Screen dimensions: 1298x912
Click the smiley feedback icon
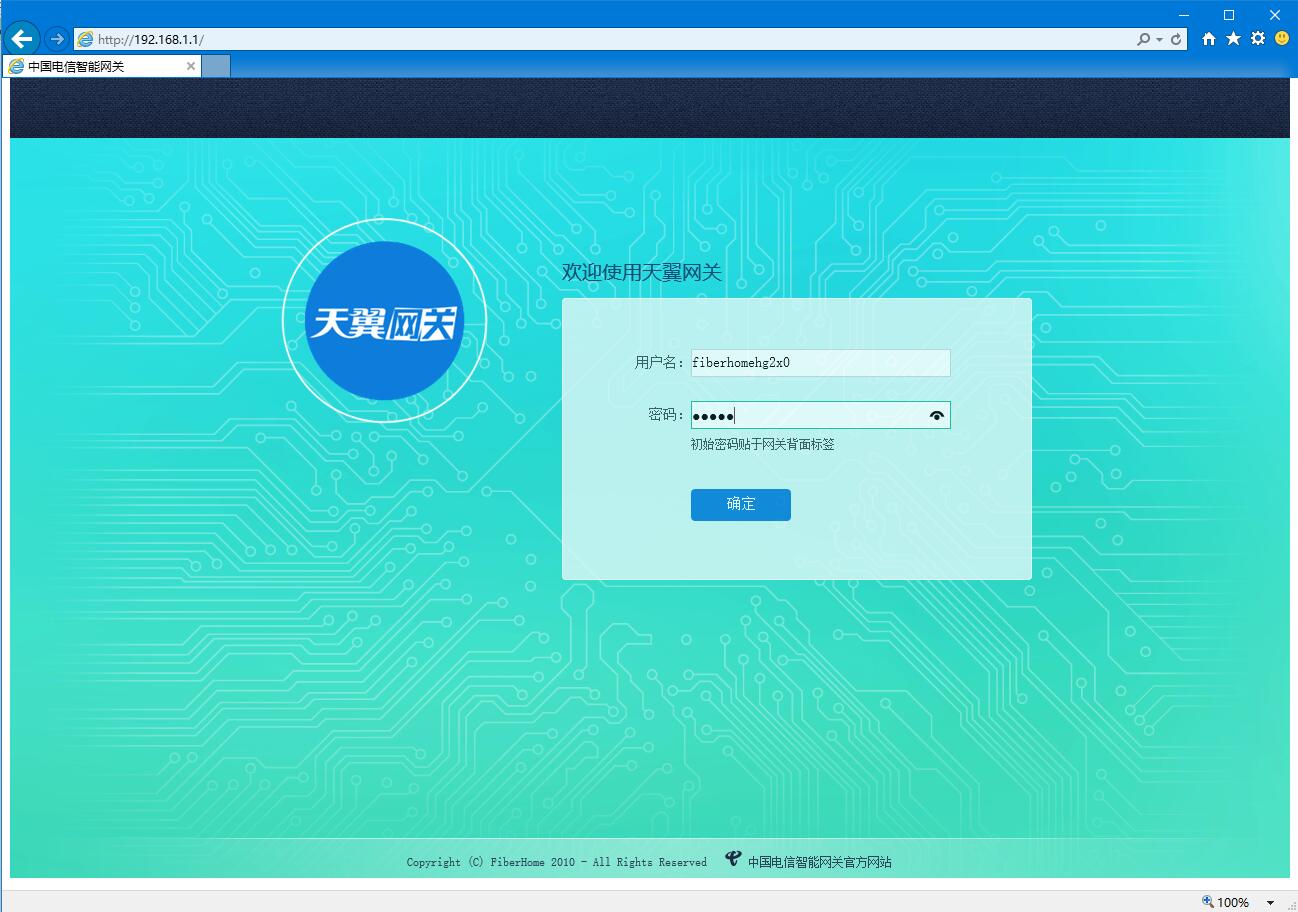(1282, 38)
